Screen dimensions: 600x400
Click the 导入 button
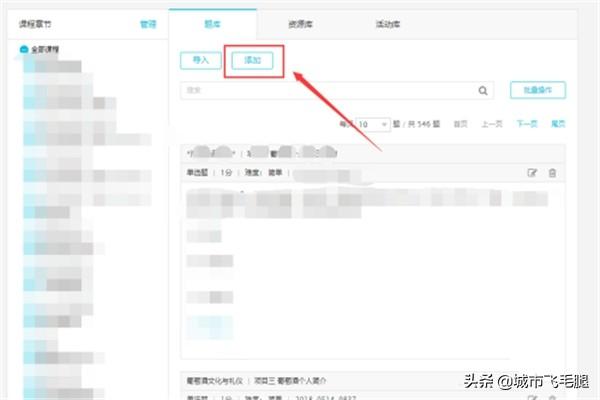coord(201,60)
